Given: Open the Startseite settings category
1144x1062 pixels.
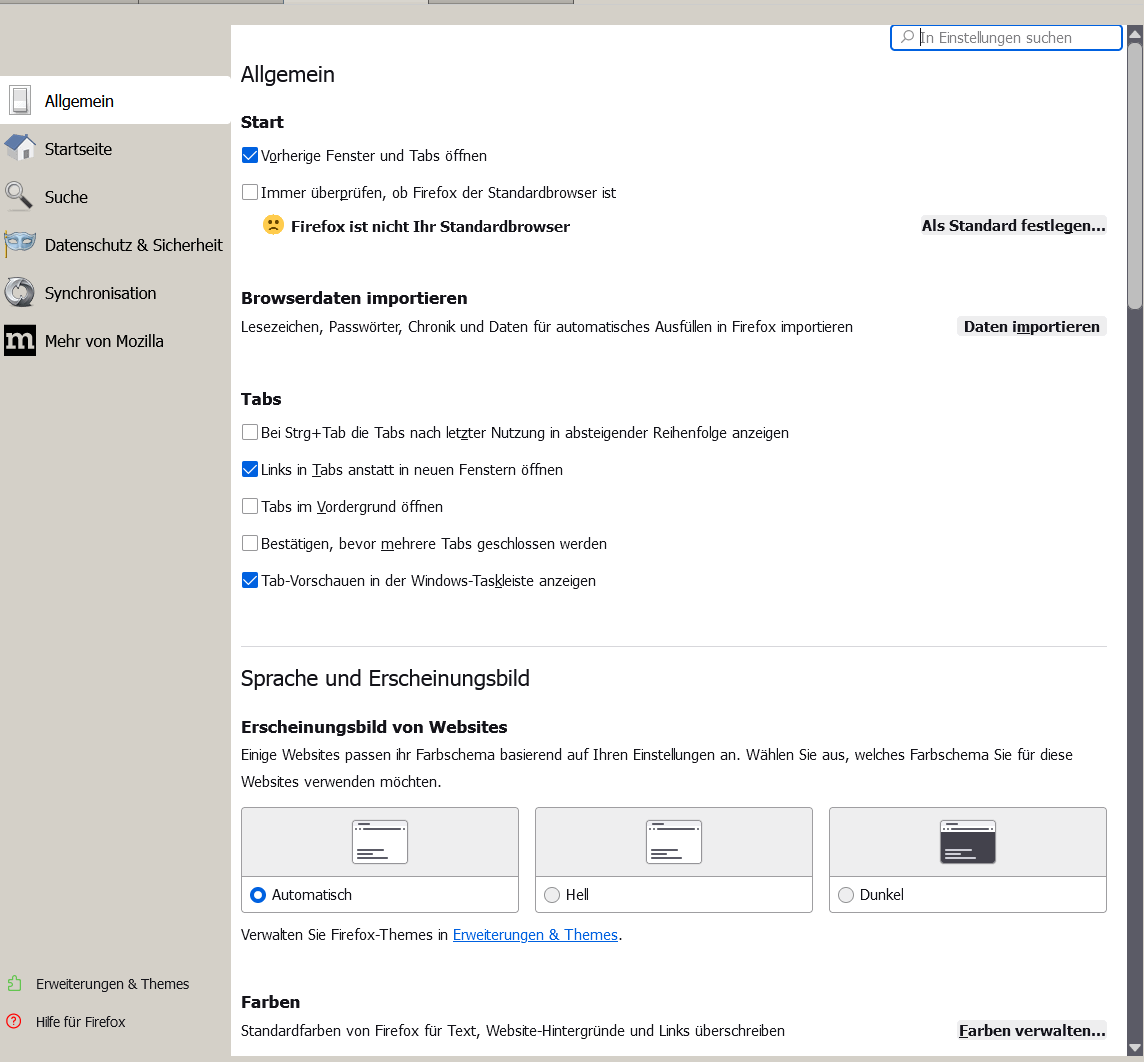Looking at the screenshot, I should (115, 149).
